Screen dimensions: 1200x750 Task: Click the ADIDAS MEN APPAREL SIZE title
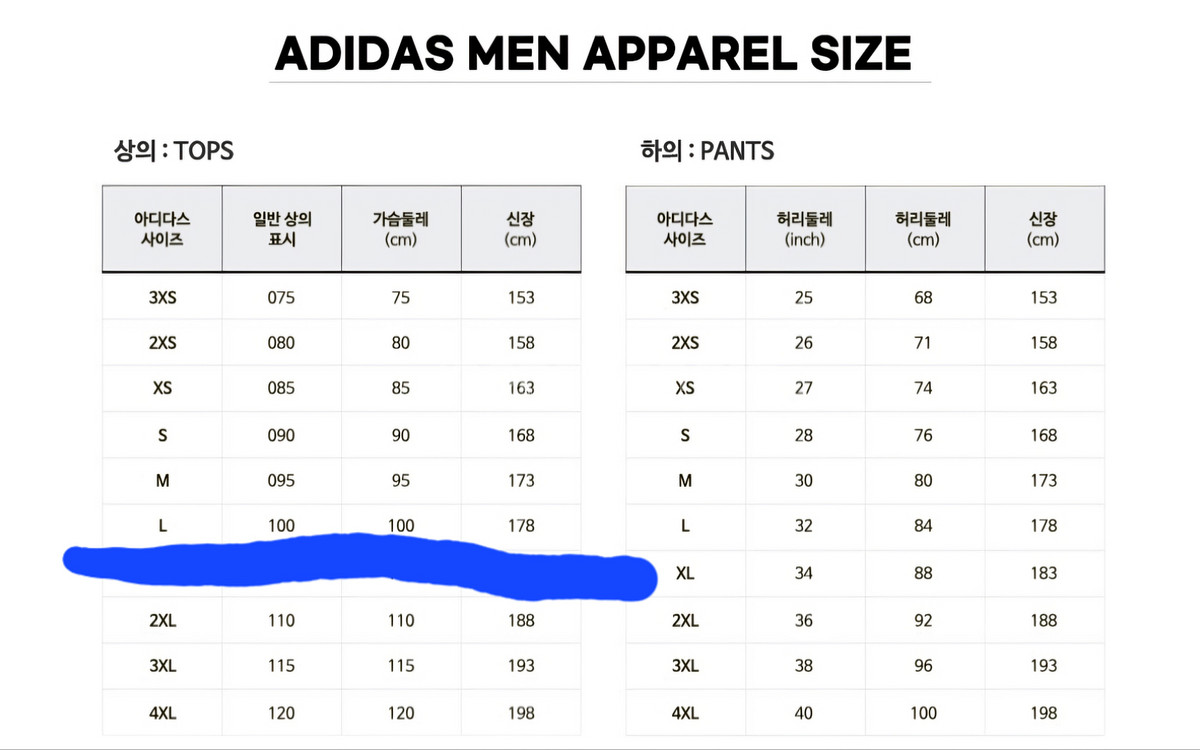[x=593, y=53]
